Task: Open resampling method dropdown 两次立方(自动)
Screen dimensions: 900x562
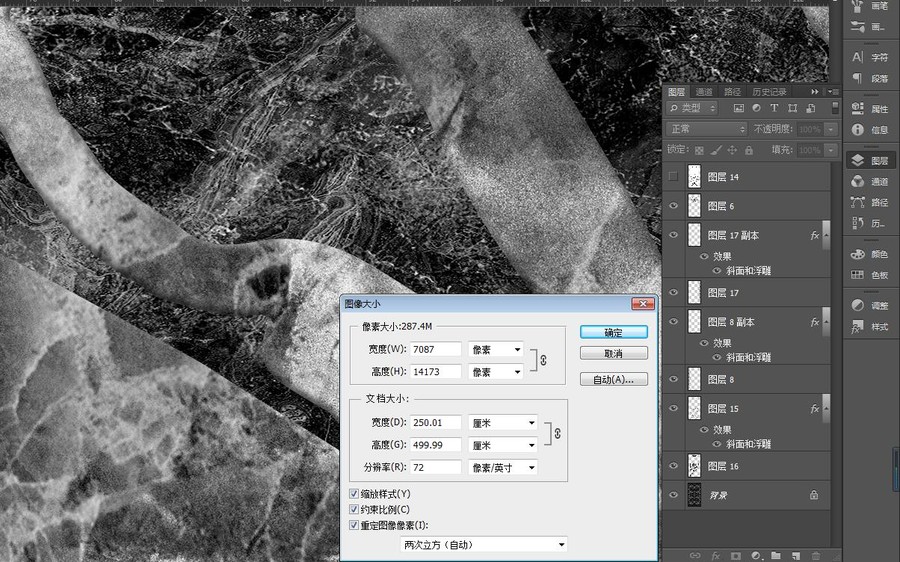Action: click(x=484, y=545)
